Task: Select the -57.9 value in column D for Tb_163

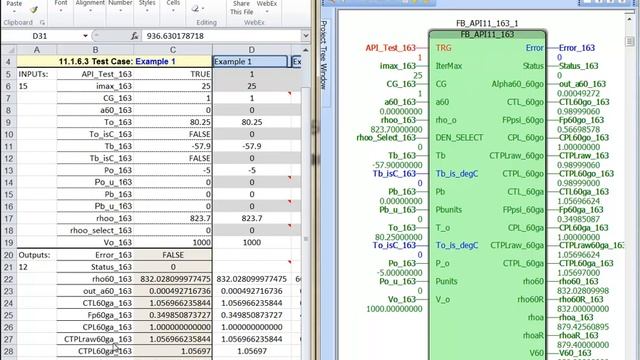Action: (x=251, y=147)
